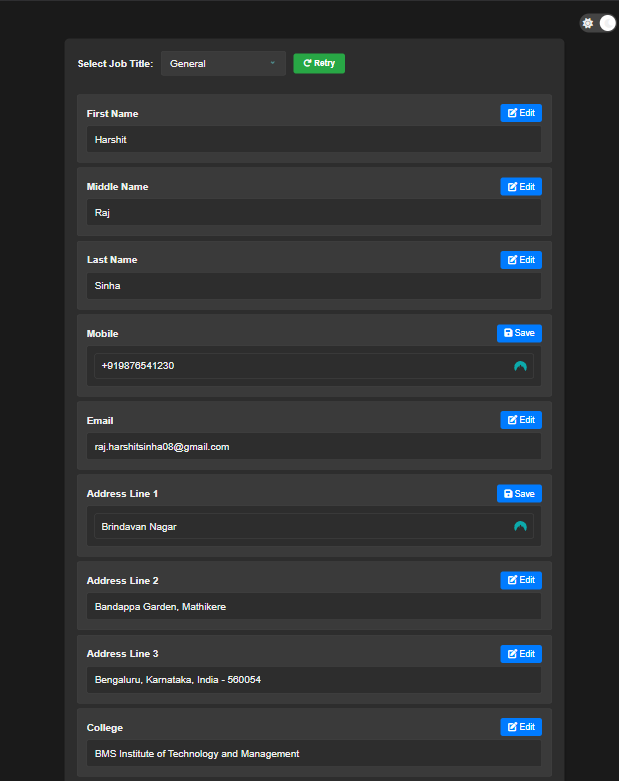
Task: Open the Select Job Title dropdown
Action: pos(223,64)
